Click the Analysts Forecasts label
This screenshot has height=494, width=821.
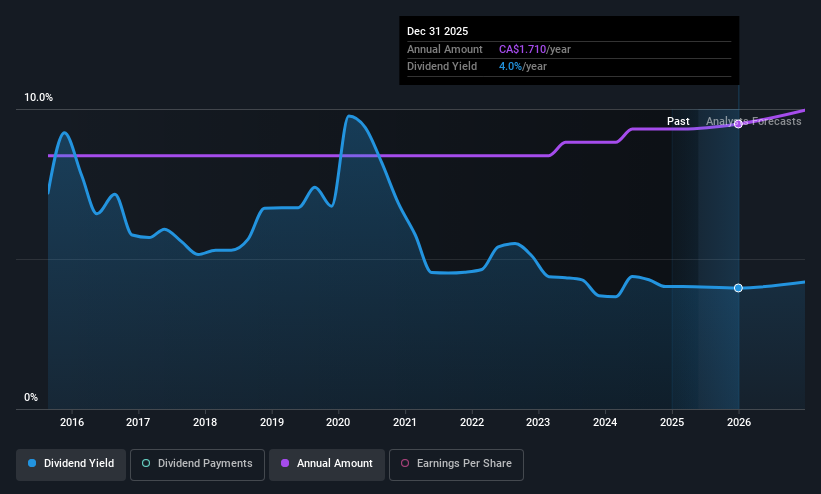753,121
